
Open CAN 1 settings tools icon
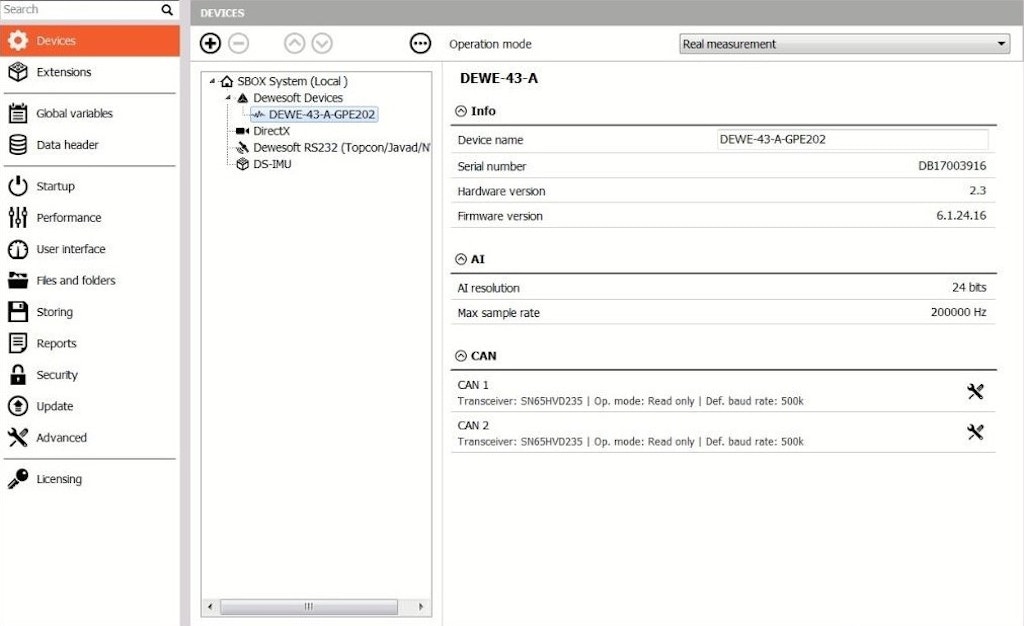click(975, 392)
